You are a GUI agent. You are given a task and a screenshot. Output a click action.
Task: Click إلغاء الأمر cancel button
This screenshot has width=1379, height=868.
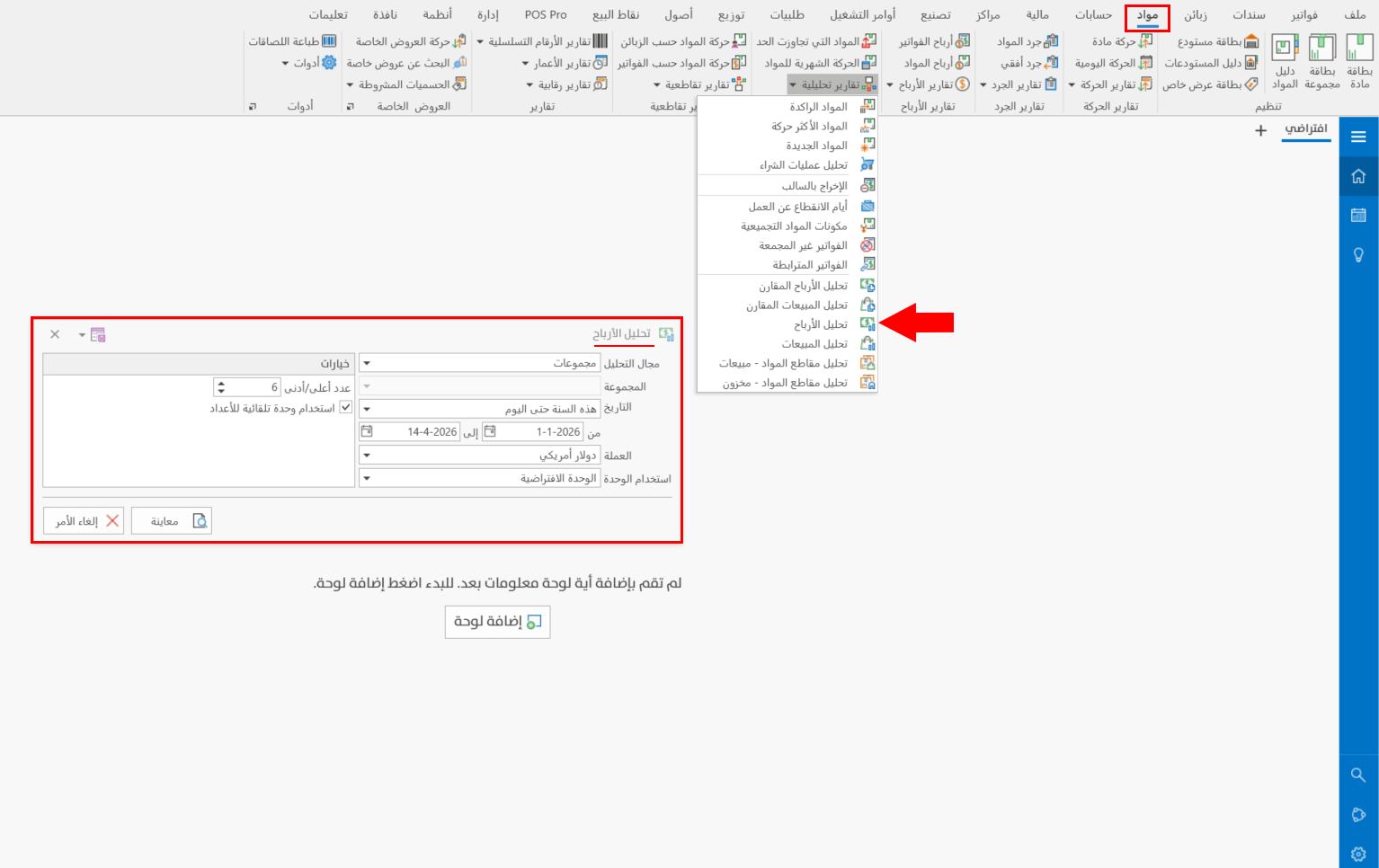84,521
